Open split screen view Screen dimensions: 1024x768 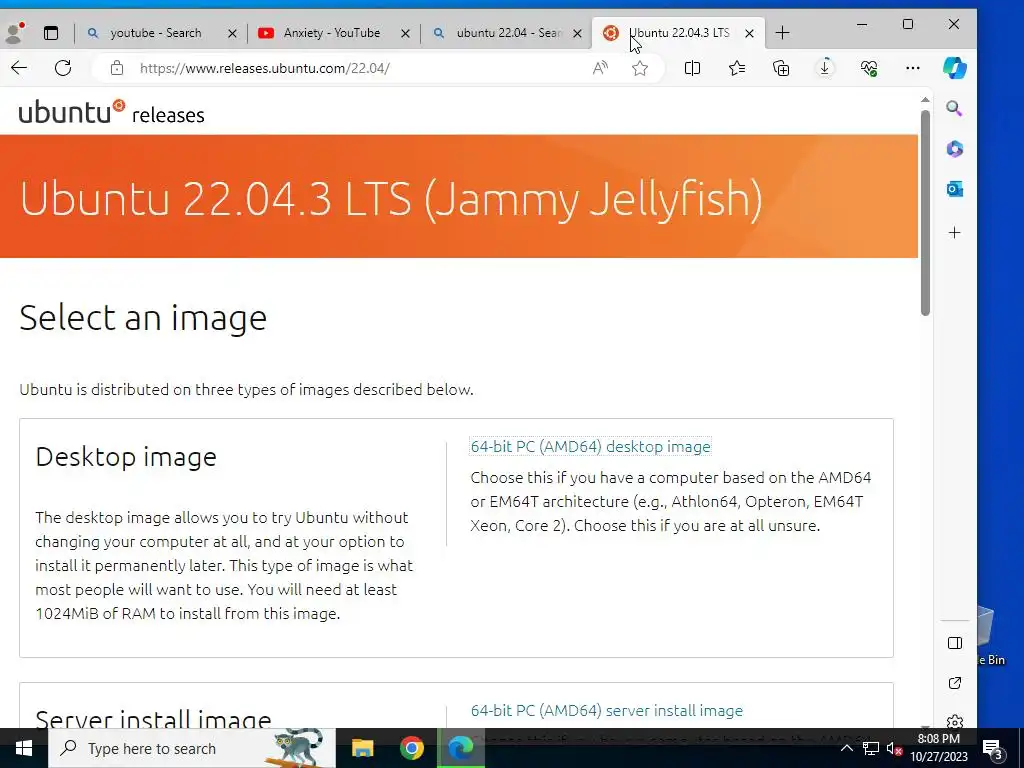tap(692, 68)
